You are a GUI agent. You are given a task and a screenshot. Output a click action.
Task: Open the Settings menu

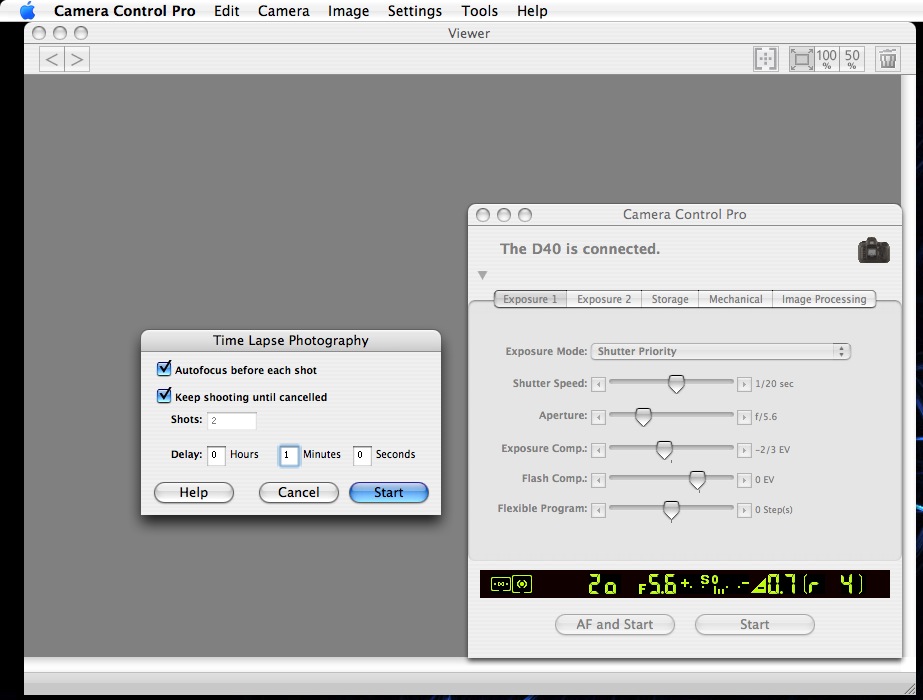point(415,11)
